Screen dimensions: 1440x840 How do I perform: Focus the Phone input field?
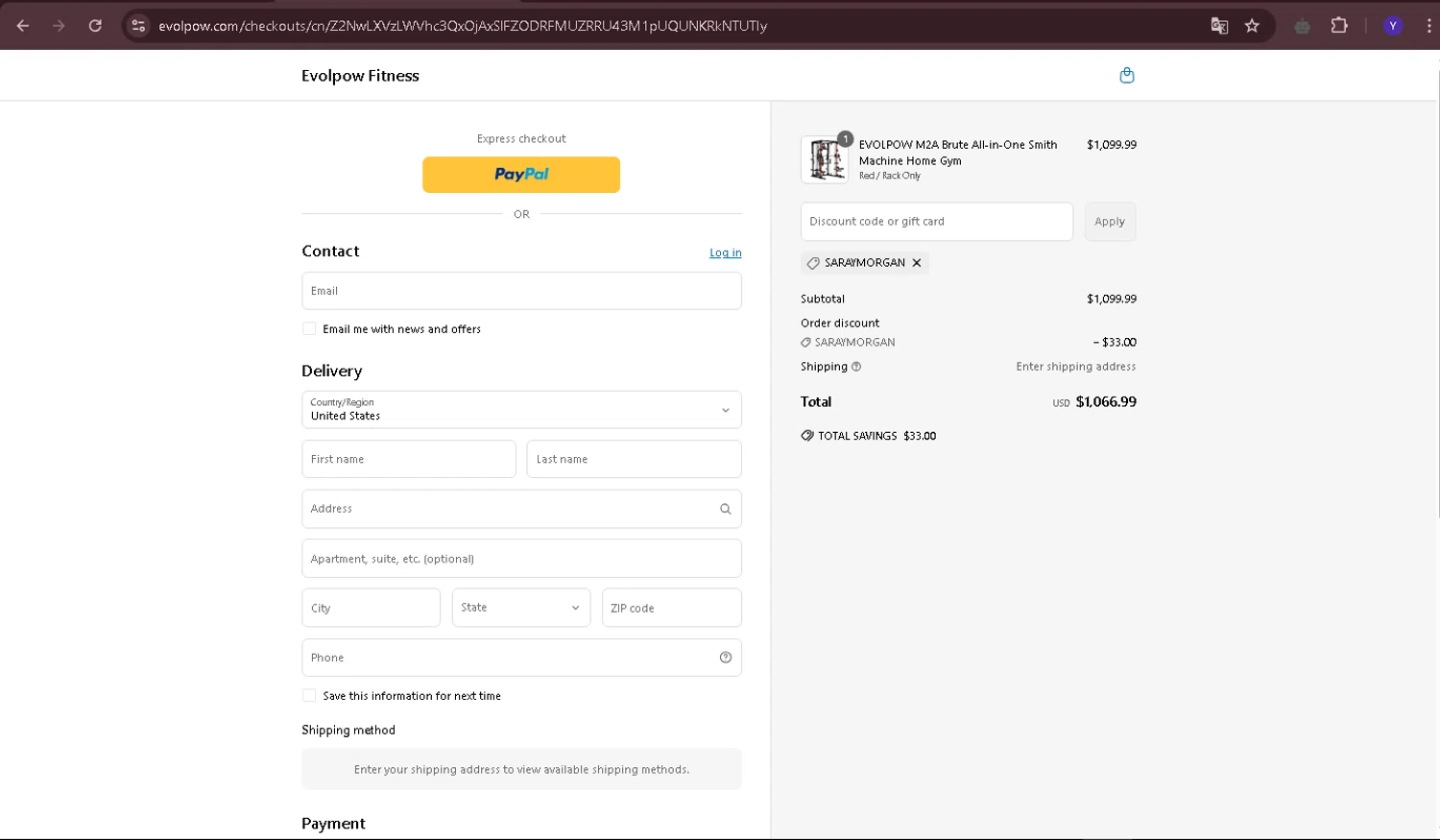click(521, 658)
